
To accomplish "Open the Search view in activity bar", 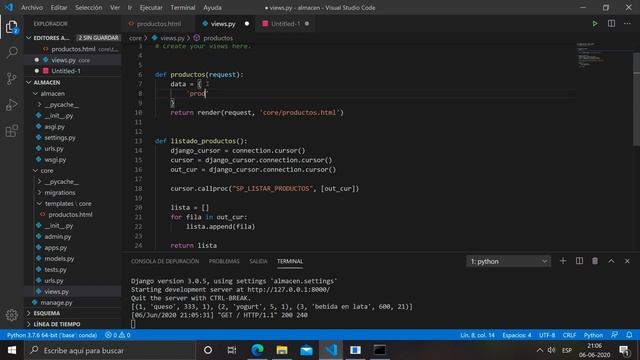I will [12, 53].
